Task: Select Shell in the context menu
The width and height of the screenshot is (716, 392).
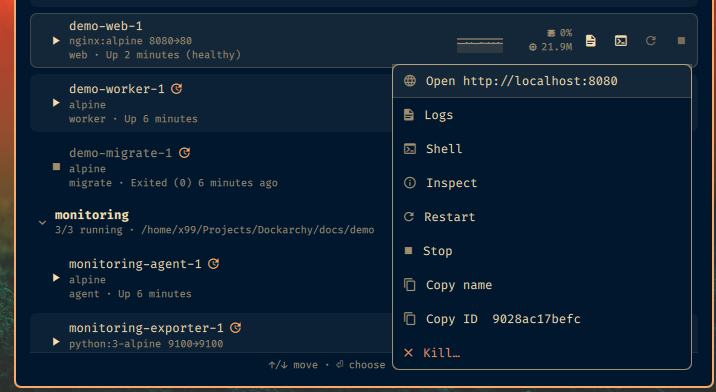Action: 542,149
